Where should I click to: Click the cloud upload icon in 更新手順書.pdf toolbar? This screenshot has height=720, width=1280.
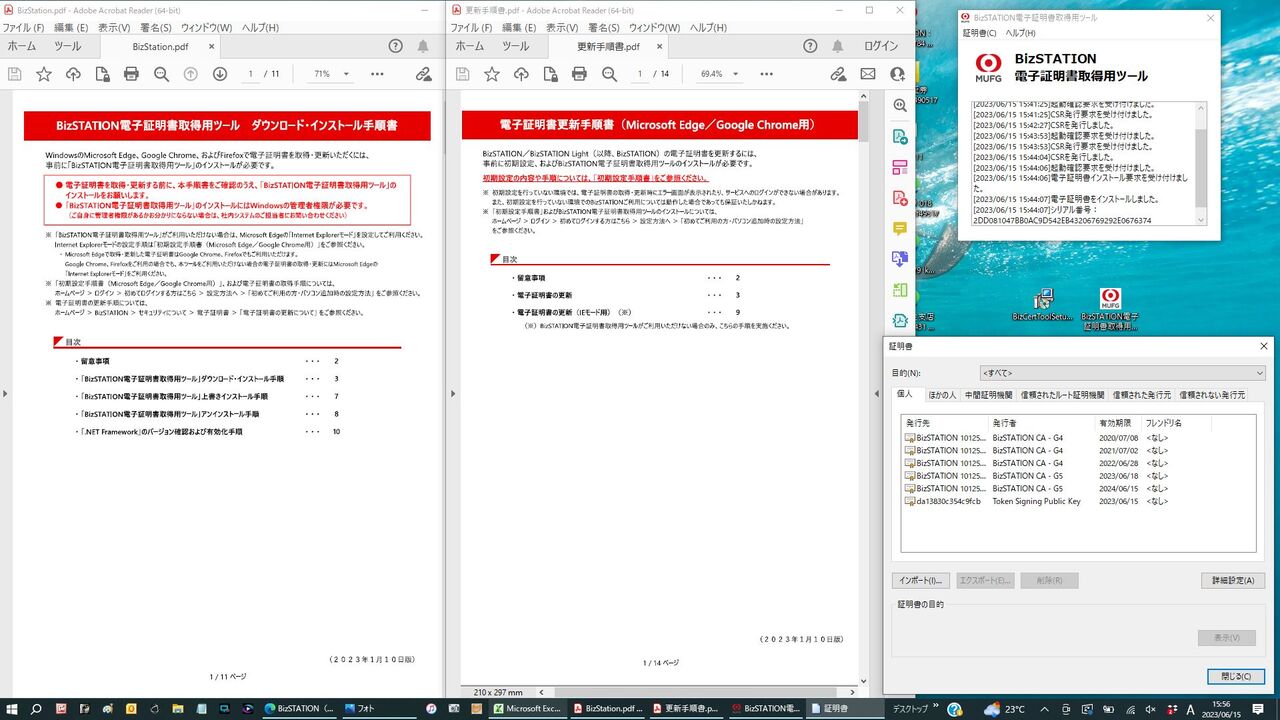(x=521, y=74)
